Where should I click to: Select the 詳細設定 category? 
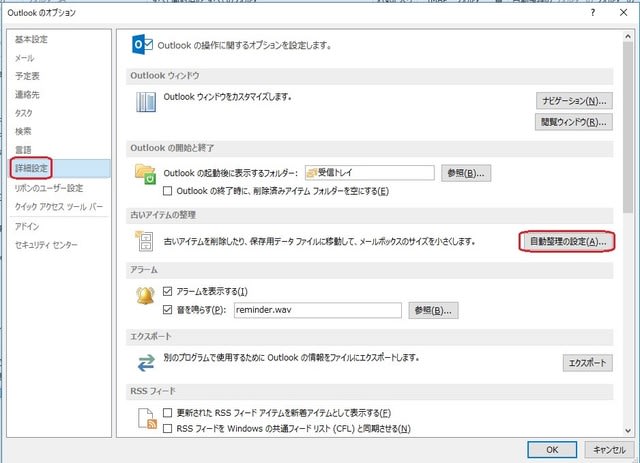tap(58, 168)
